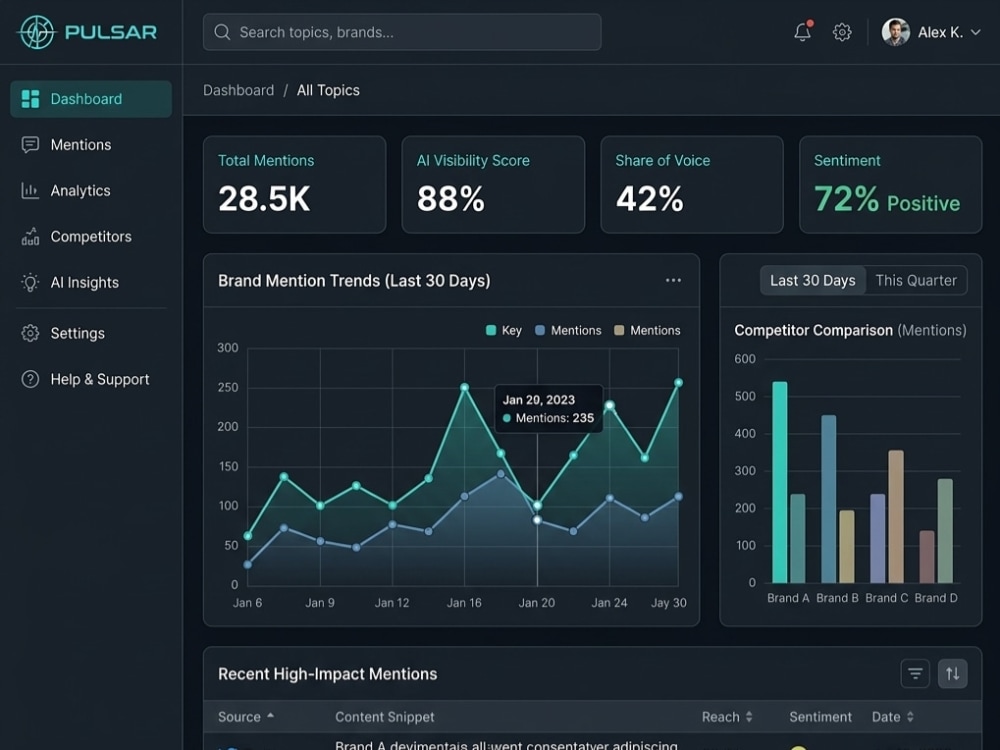Click Recent High-Impact Mentions heading
This screenshot has width=1000, height=750.
pos(328,674)
